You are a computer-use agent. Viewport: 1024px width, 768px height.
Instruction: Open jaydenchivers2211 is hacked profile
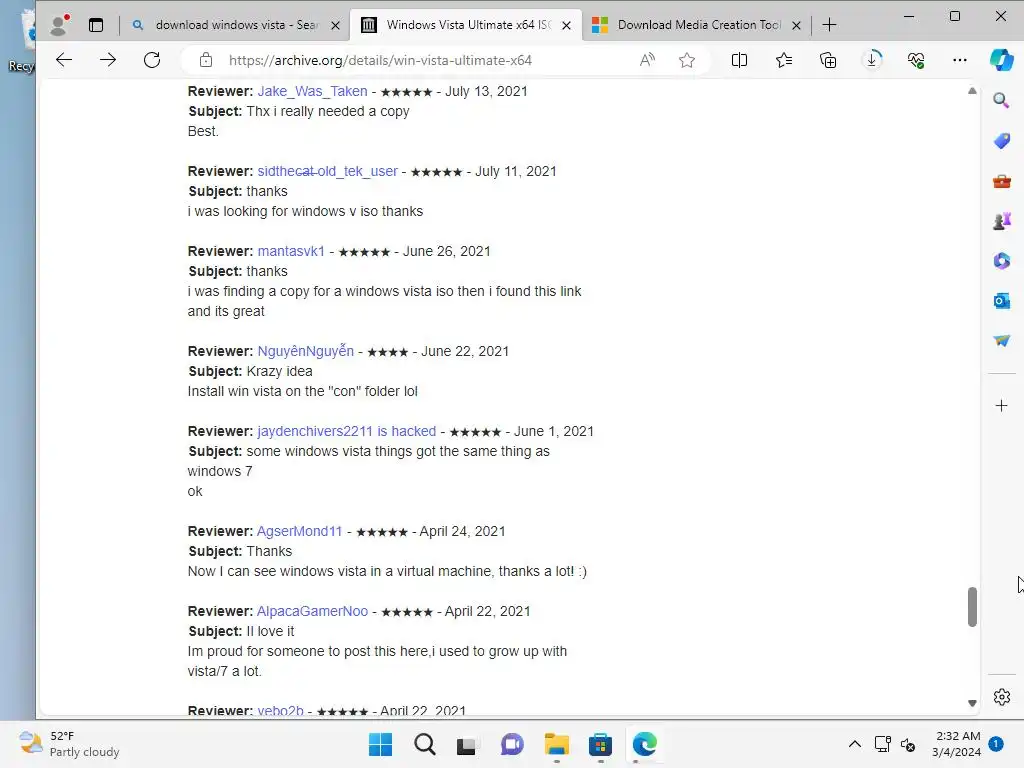(346, 431)
